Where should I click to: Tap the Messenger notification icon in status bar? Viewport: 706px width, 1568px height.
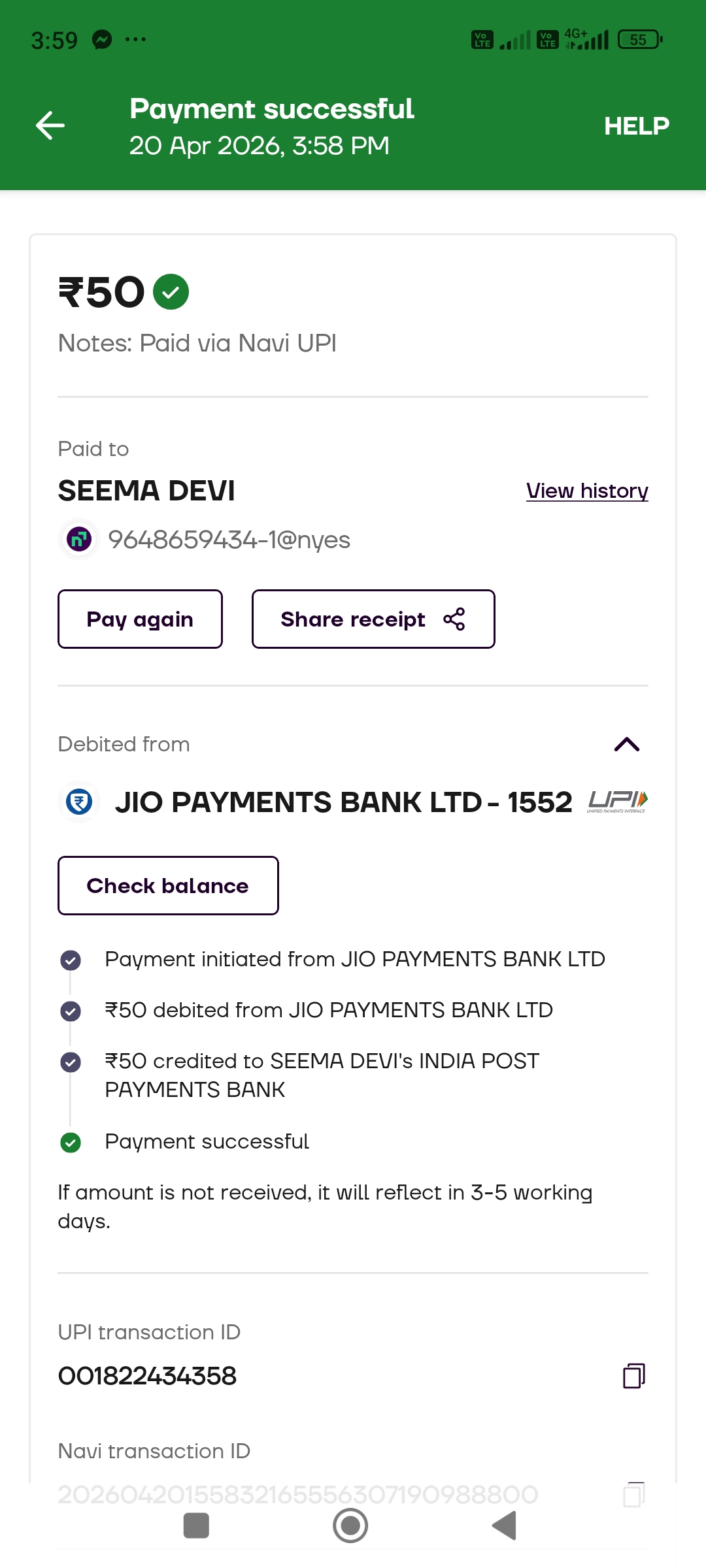tap(102, 40)
